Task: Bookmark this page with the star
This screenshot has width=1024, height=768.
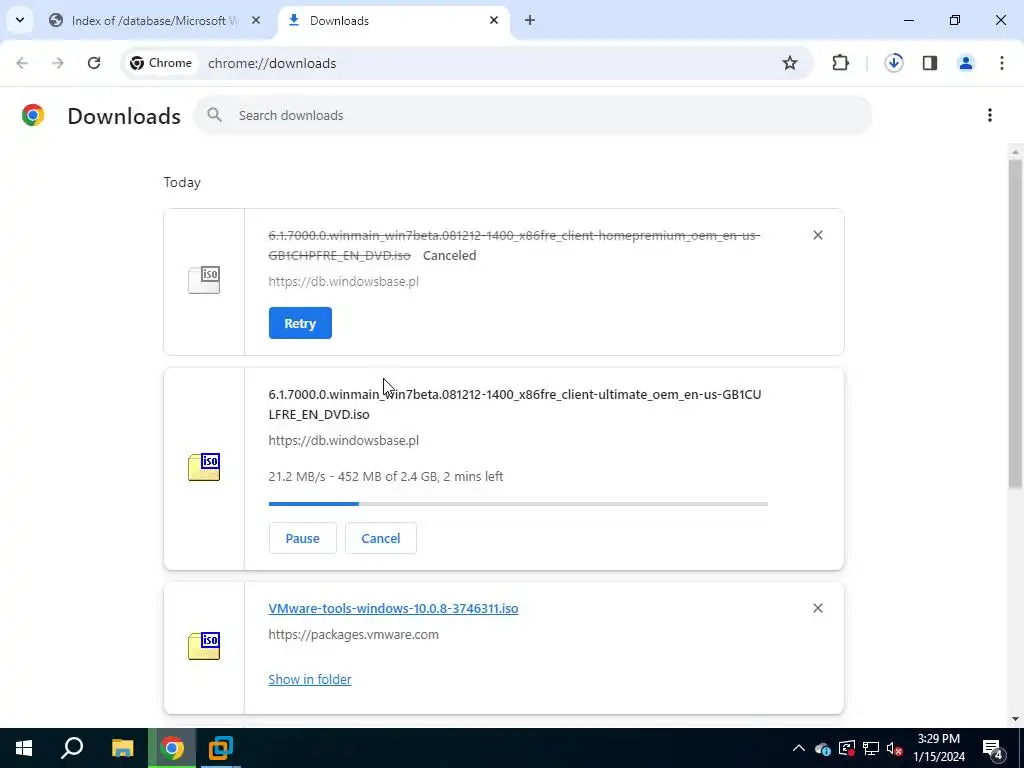Action: (x=790, y=63)
